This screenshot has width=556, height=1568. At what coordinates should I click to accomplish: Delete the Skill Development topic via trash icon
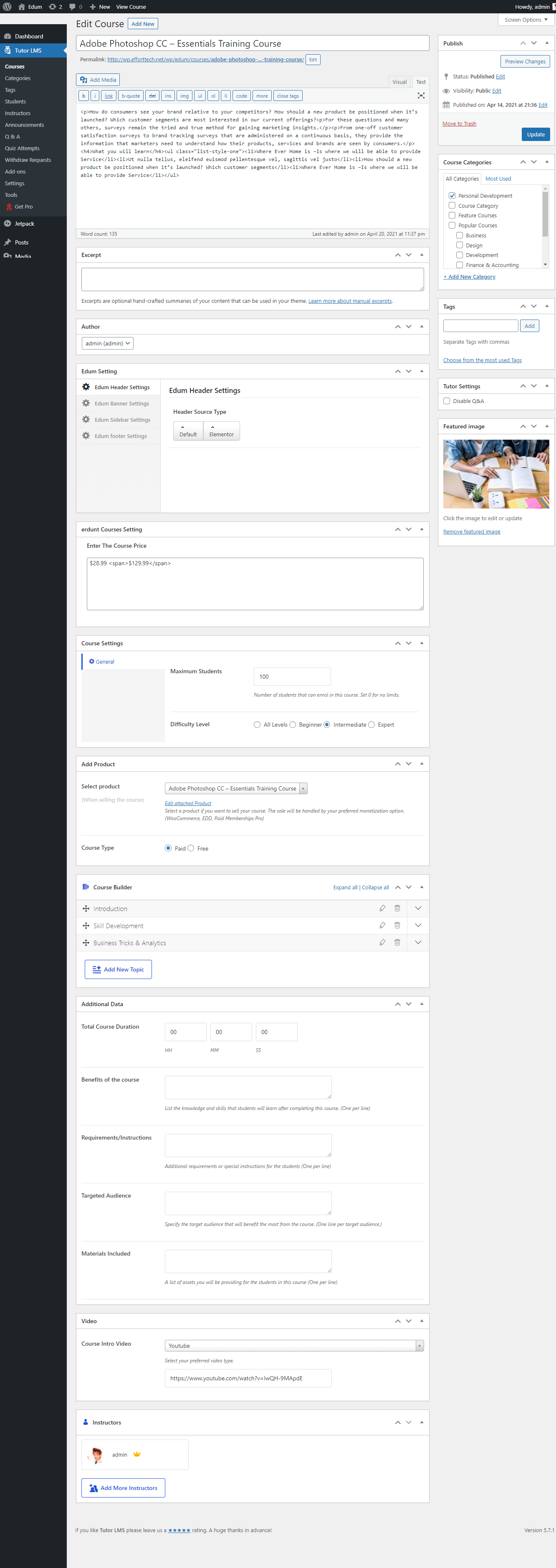[397, 925]
